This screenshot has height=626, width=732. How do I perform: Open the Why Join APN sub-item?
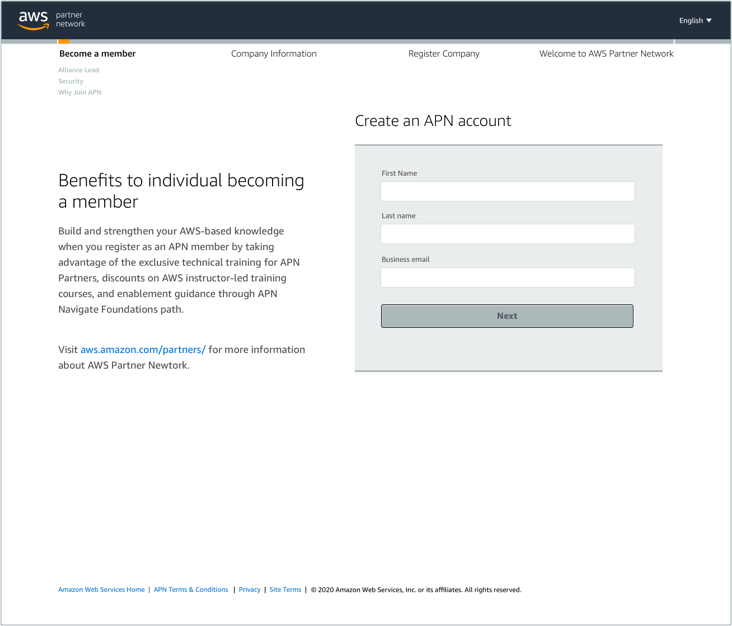click(79, 92)
